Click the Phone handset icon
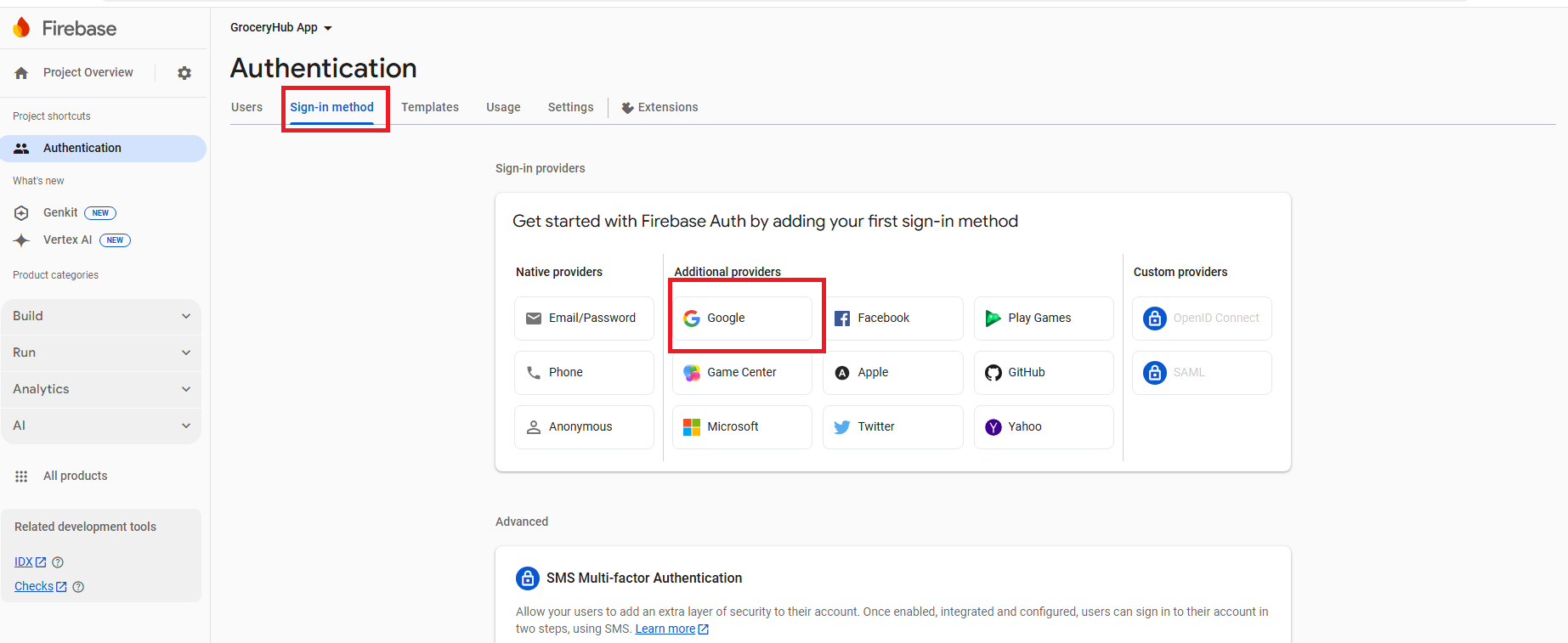This screenshot has width=1568, height=643. click(534, 373)
